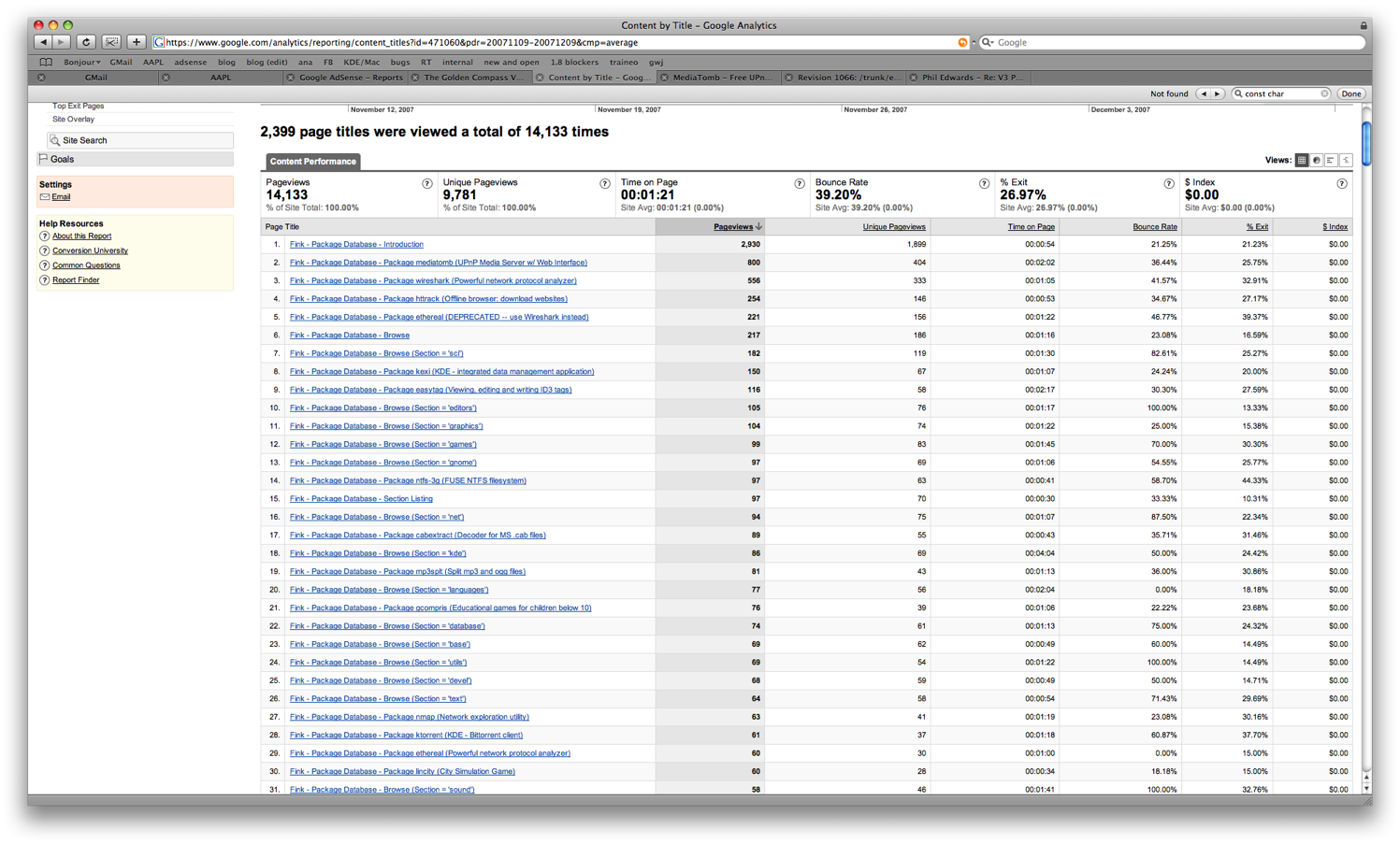Screen dimensions: 1400x844
Task: Sort by Time on Page column header
Action: click(1031, 227)
